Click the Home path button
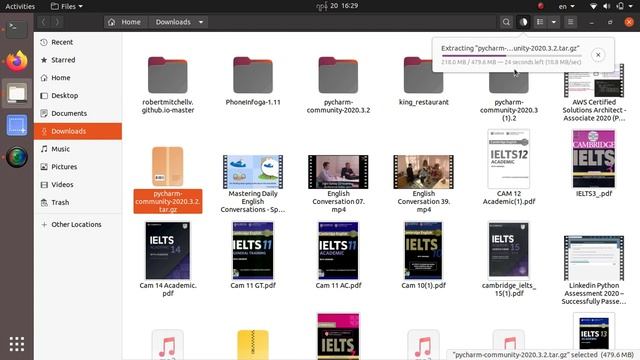 pyautogui.click(x=124, y=22)
